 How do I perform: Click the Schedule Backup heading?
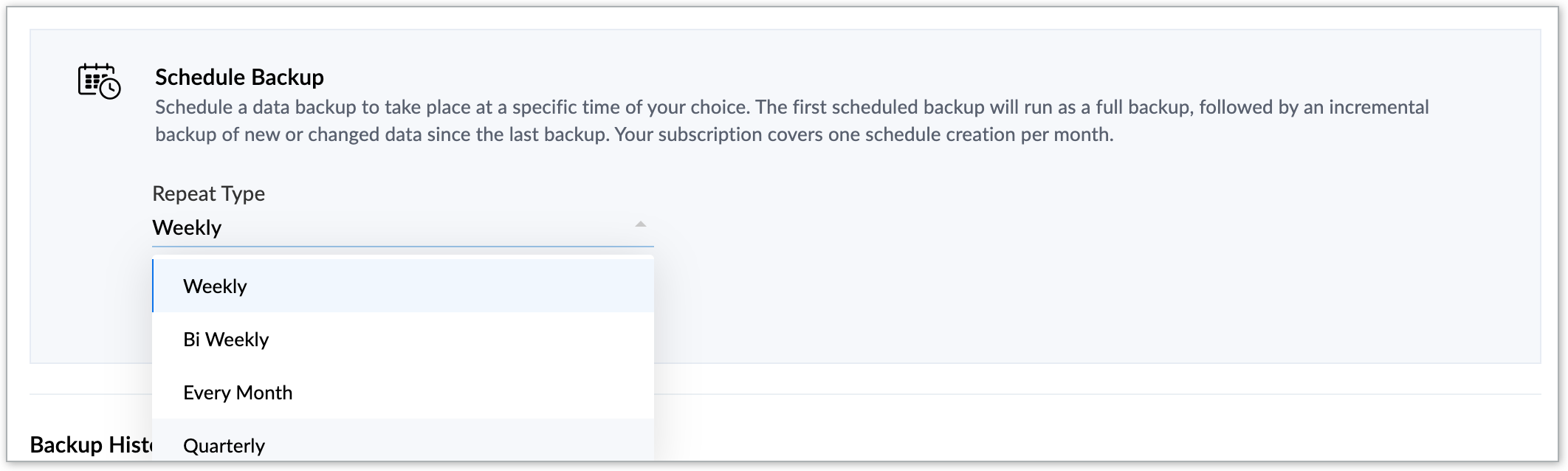(239, 78)
